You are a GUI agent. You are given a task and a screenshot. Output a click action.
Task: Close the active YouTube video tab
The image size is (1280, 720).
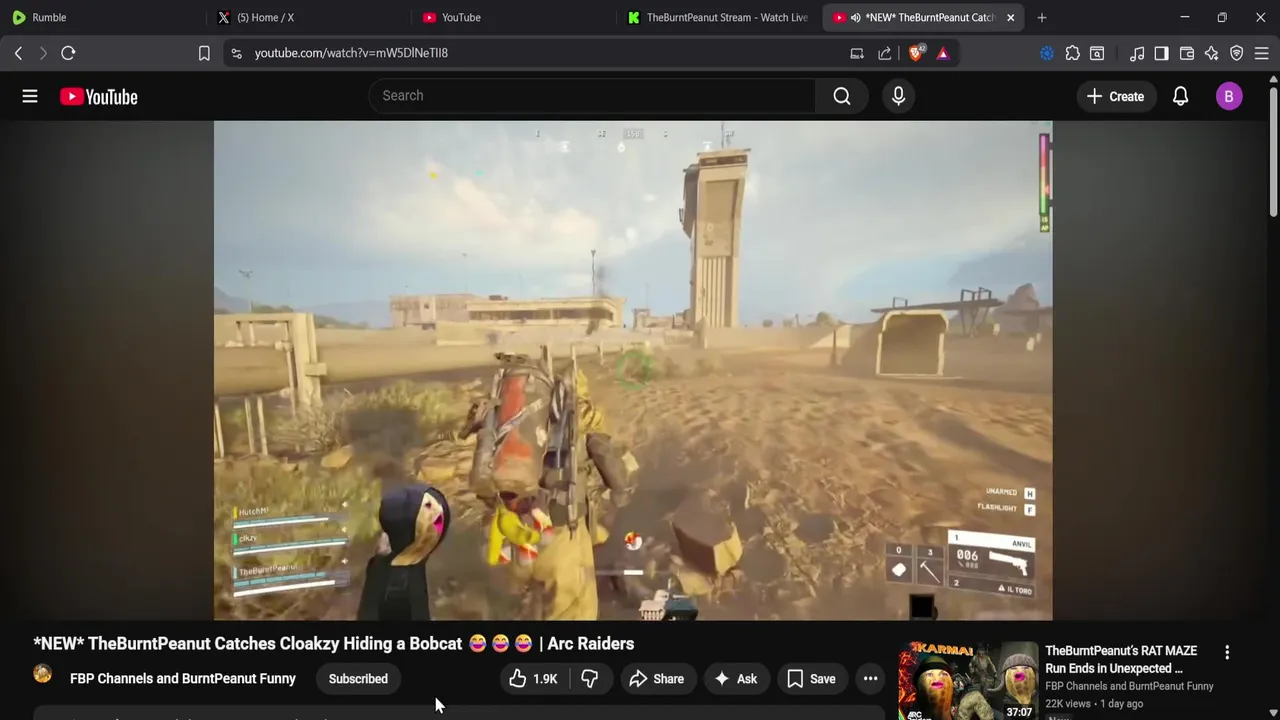tap(1010, 17)
